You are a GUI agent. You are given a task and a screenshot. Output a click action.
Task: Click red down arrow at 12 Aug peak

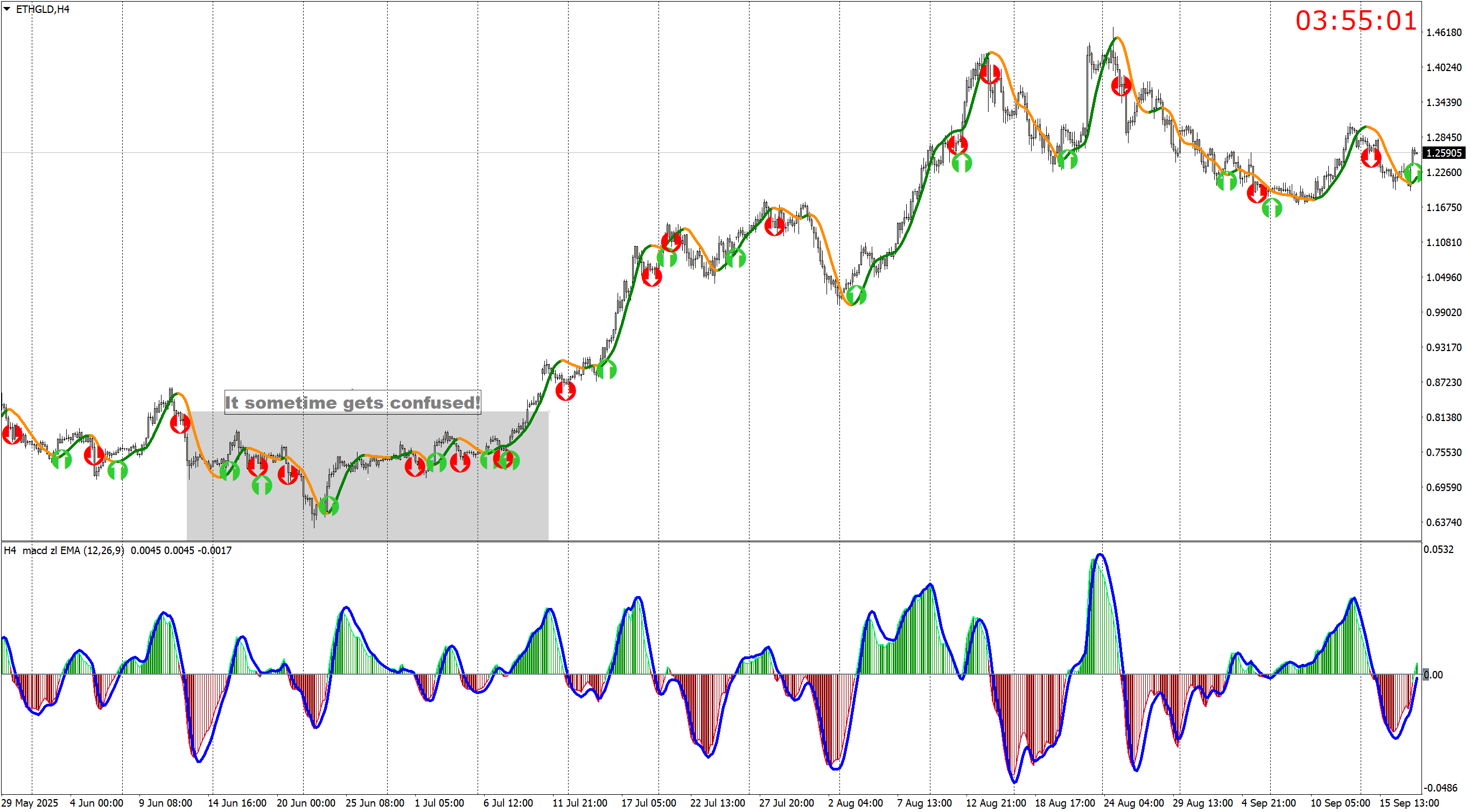[990, 73]
